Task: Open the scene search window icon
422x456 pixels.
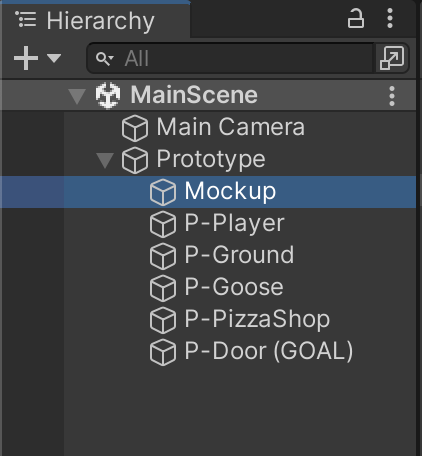Action: click(392, 58)
